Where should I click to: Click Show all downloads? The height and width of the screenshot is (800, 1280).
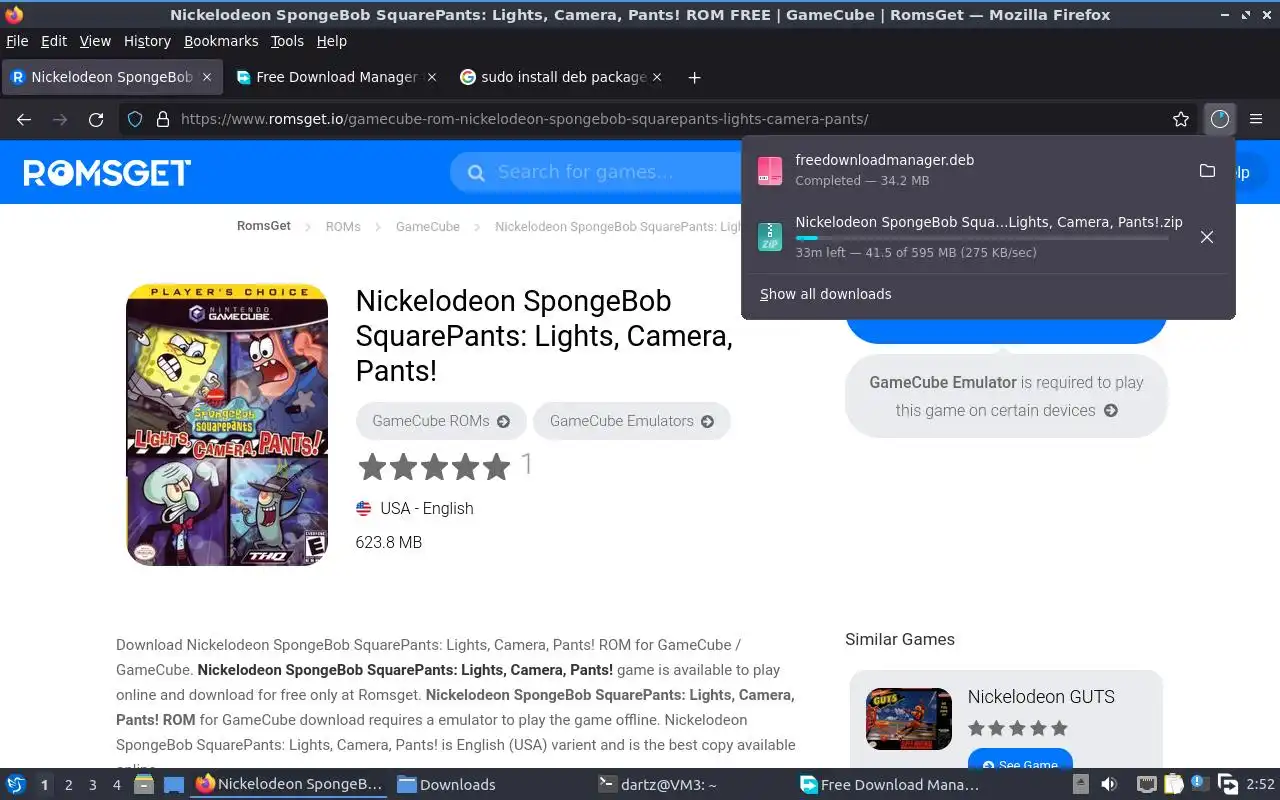pyautogui.click(x=825, y=294)
